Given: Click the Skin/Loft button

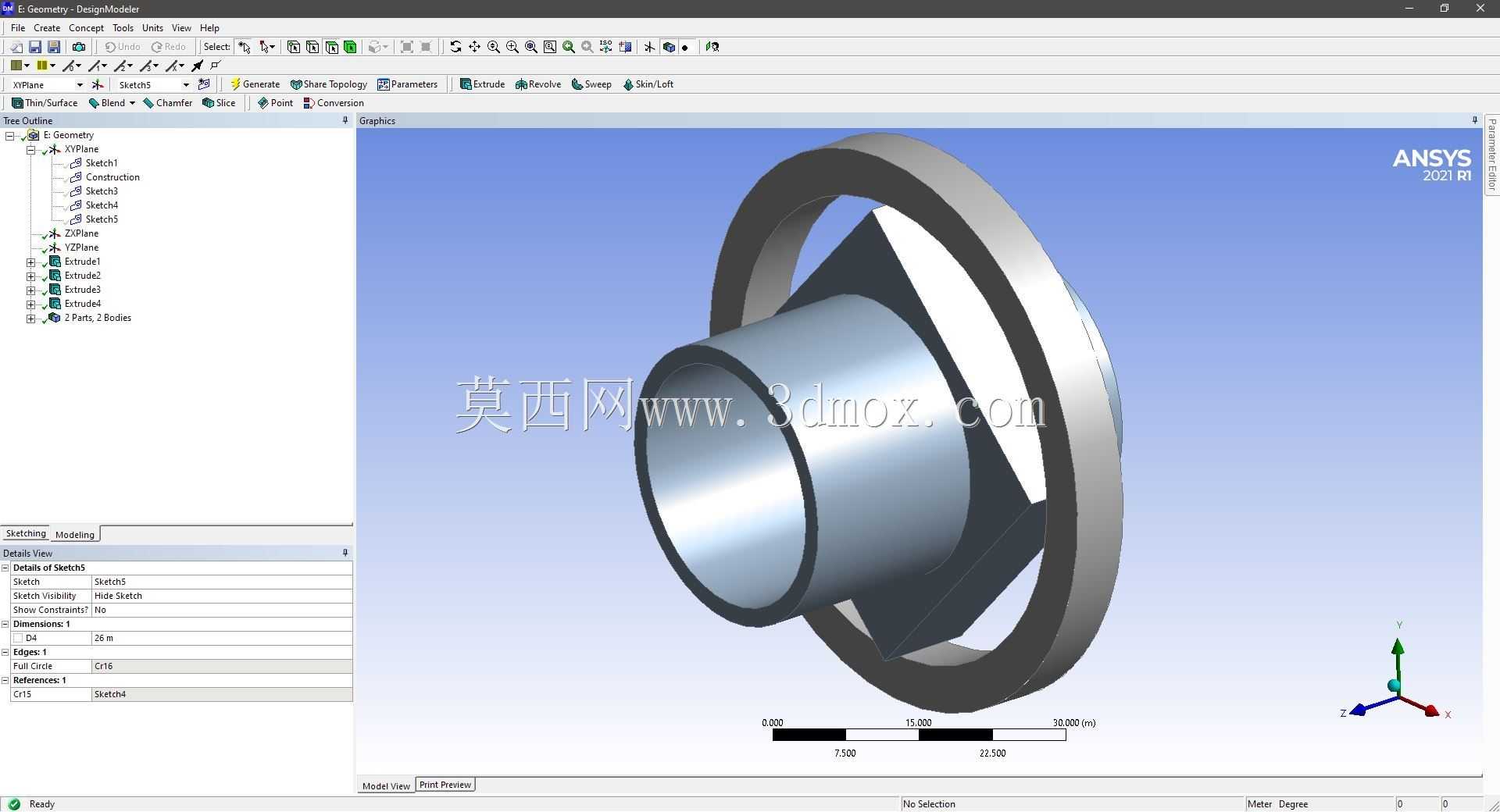Looking at the screenshot, I should [648, 84].
